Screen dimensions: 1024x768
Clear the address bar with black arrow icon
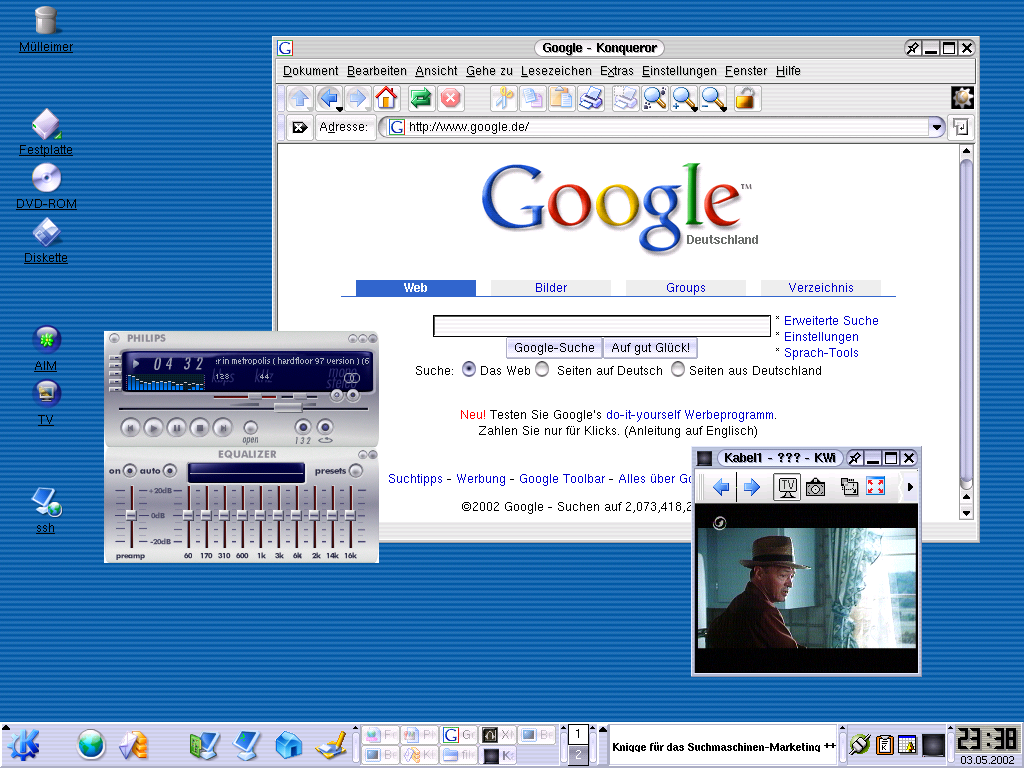click(299, 127)
